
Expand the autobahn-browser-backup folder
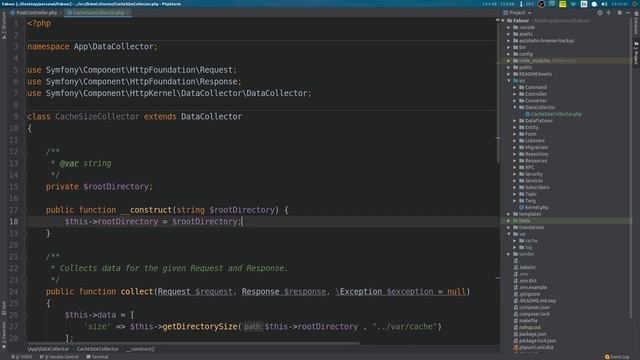[509, 40]
